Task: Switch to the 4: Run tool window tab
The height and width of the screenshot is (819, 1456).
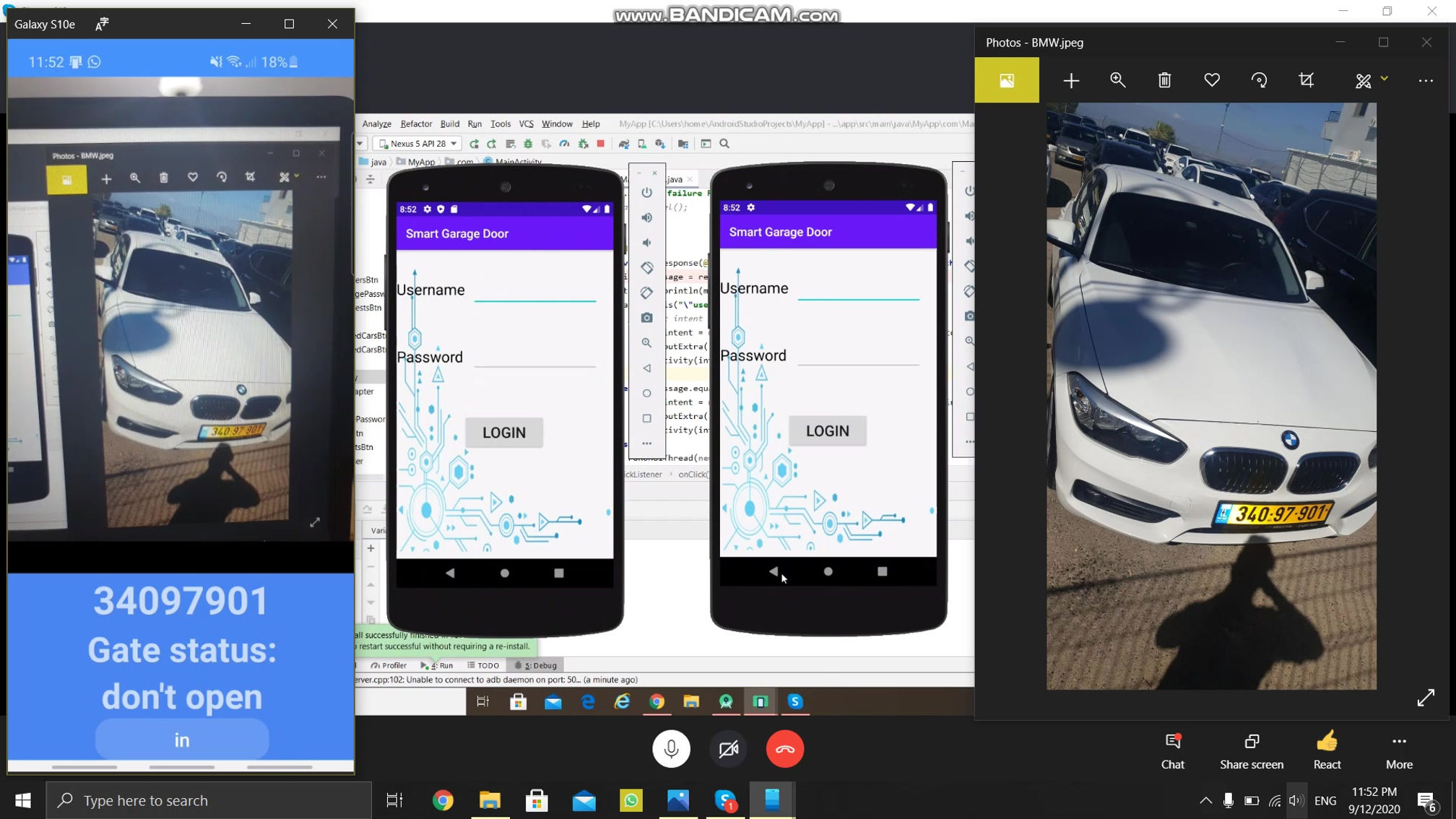Action: coord(437,665)
